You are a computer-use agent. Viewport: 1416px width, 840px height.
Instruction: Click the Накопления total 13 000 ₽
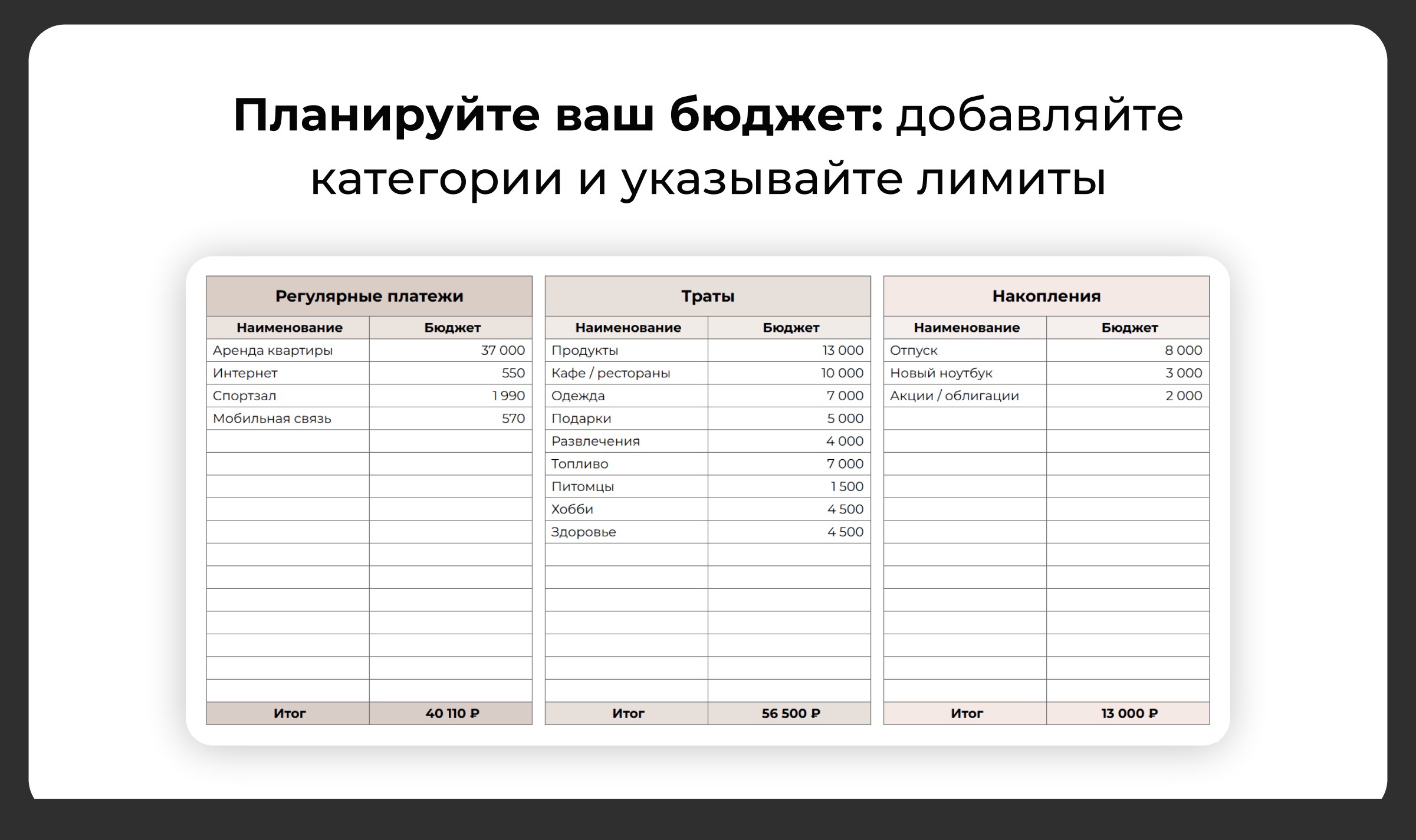[x=1129, y=713]
